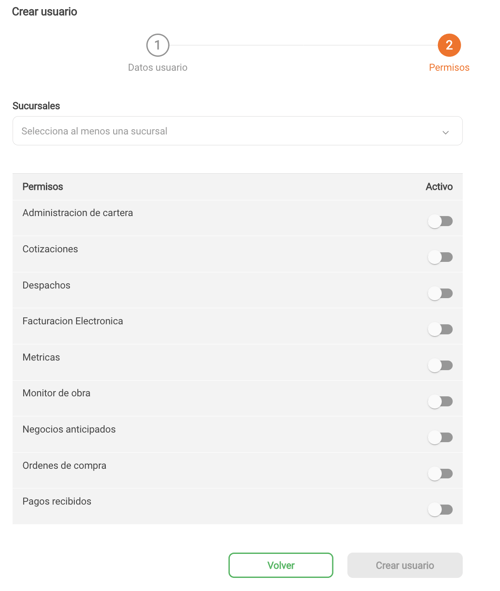Enable Facturacion Electronica toggle
500x591 pixels.
pyautogui.click(x=440, y=329)
